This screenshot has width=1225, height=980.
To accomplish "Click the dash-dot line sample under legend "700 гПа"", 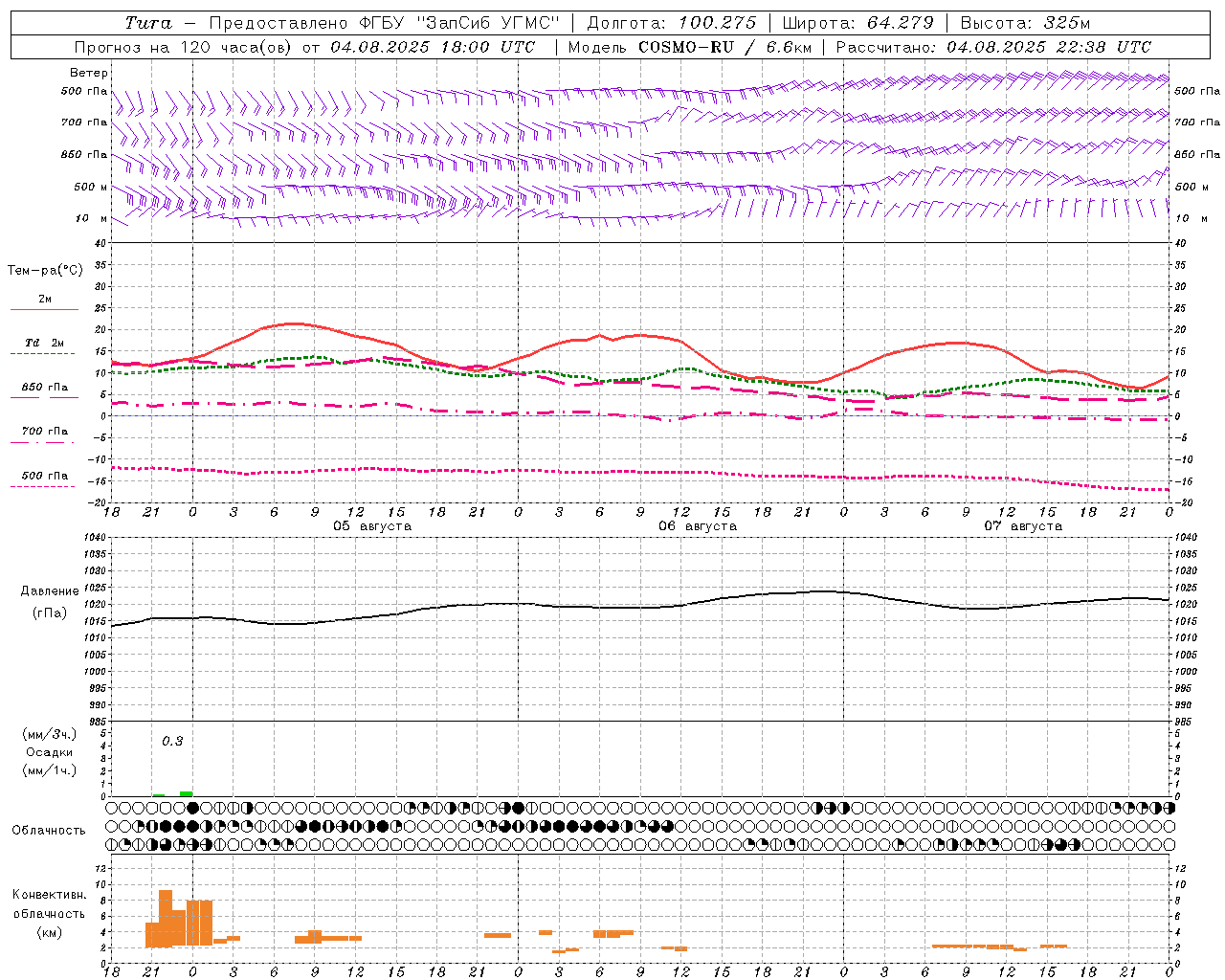I will point(44,442).
